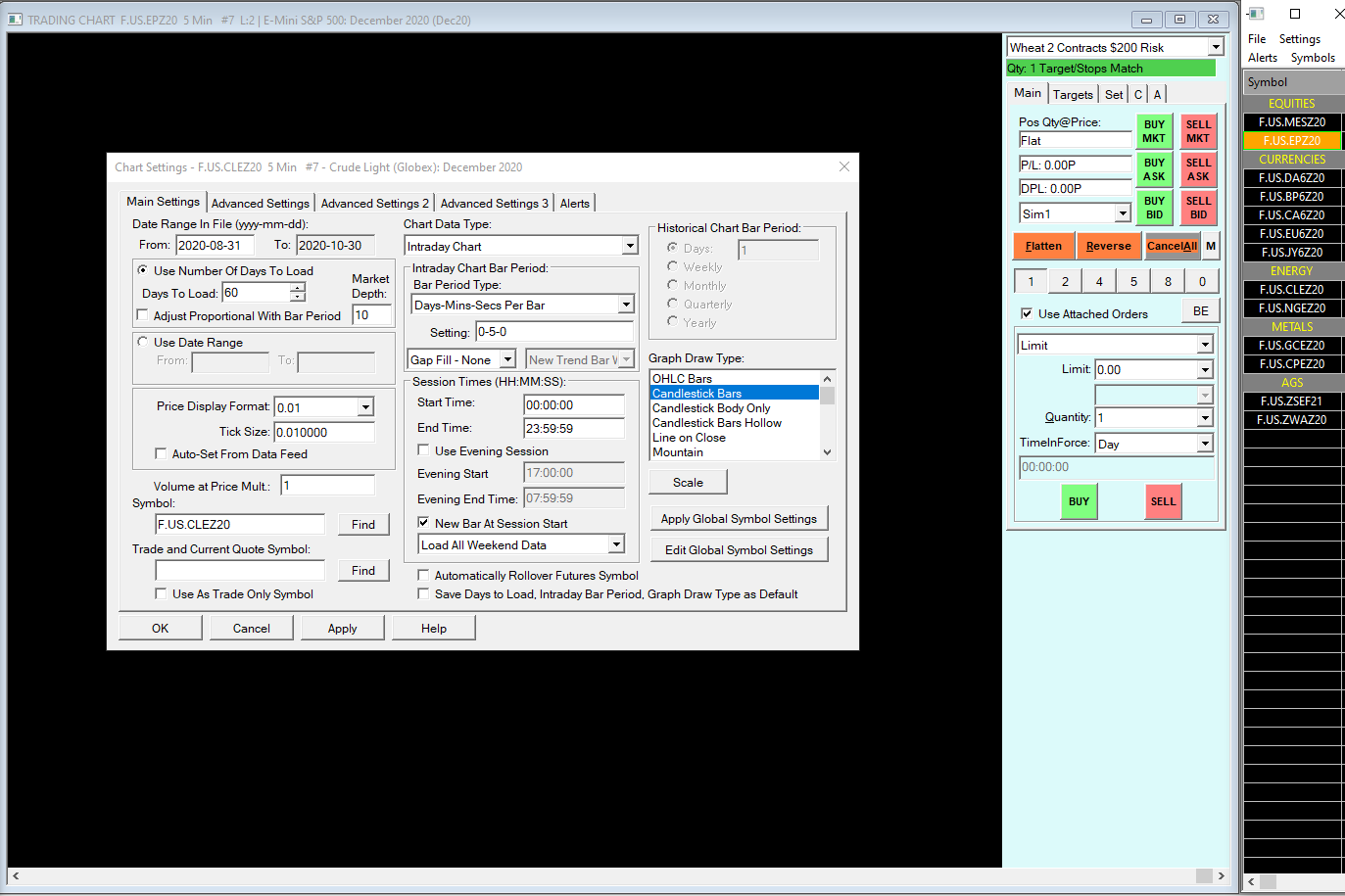This screenshot has width=1345, height=896.
Task: Open the Chart Data Type dropdown
Action: pos(630,246)
